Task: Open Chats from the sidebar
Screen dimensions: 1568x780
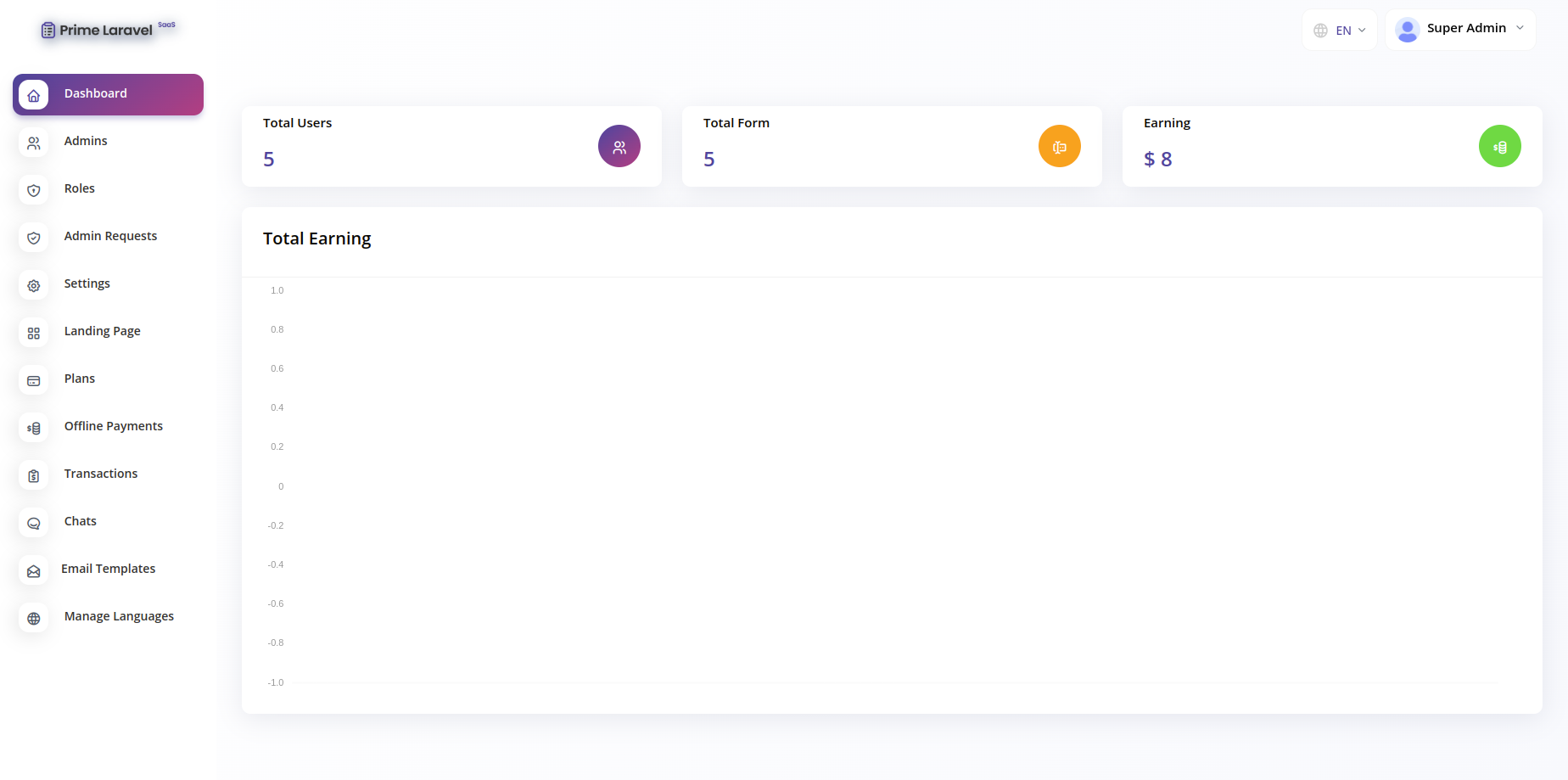Action: pos(108,522)
